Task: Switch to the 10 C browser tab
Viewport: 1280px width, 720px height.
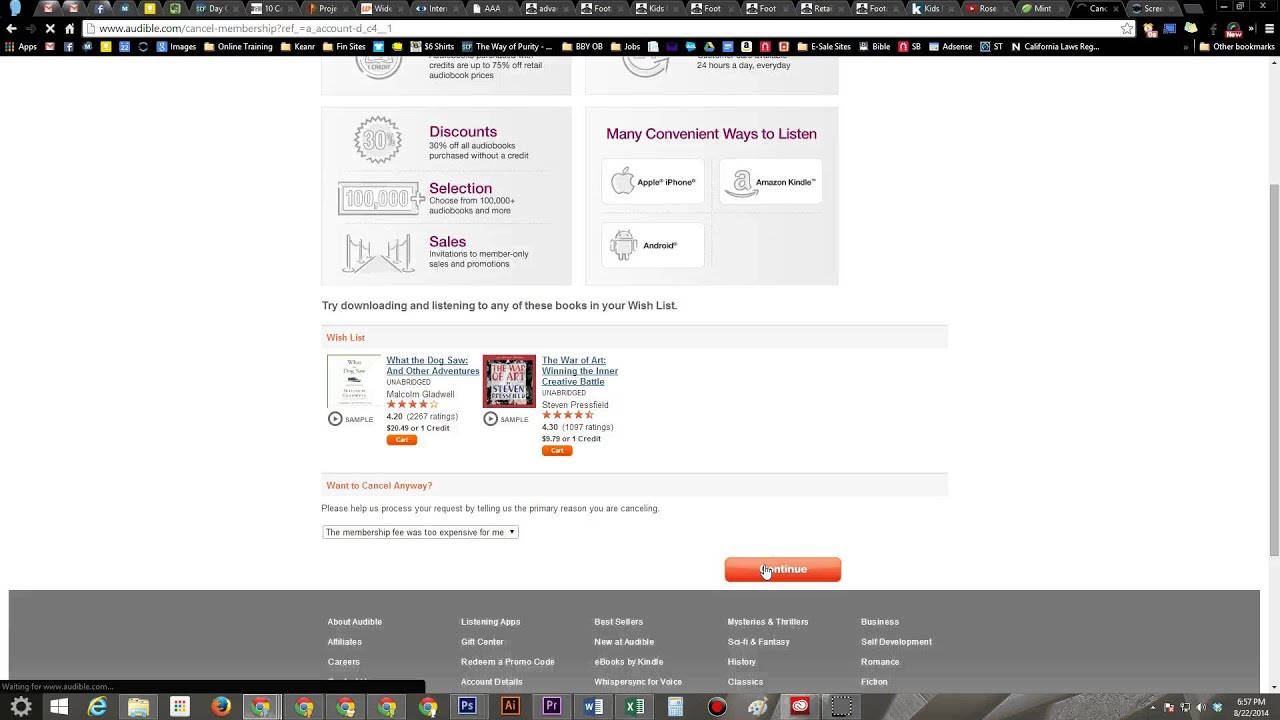Action: pos(272,8)
